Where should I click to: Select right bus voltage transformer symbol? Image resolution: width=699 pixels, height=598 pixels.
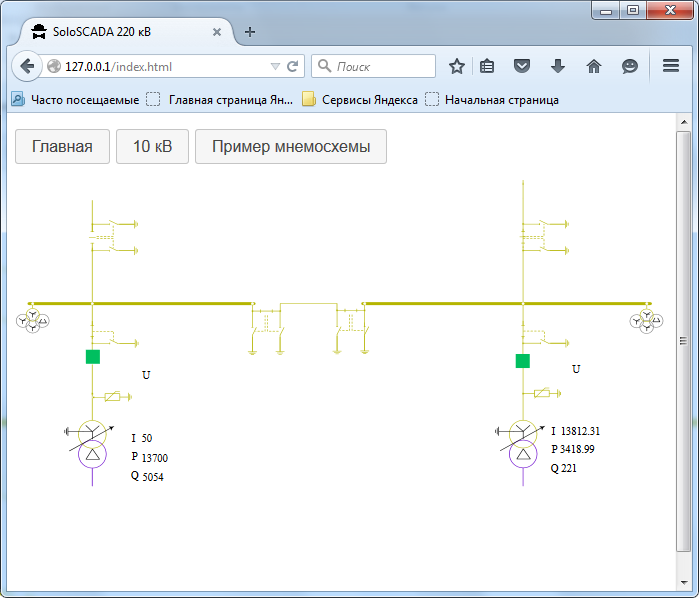(646, 321)
